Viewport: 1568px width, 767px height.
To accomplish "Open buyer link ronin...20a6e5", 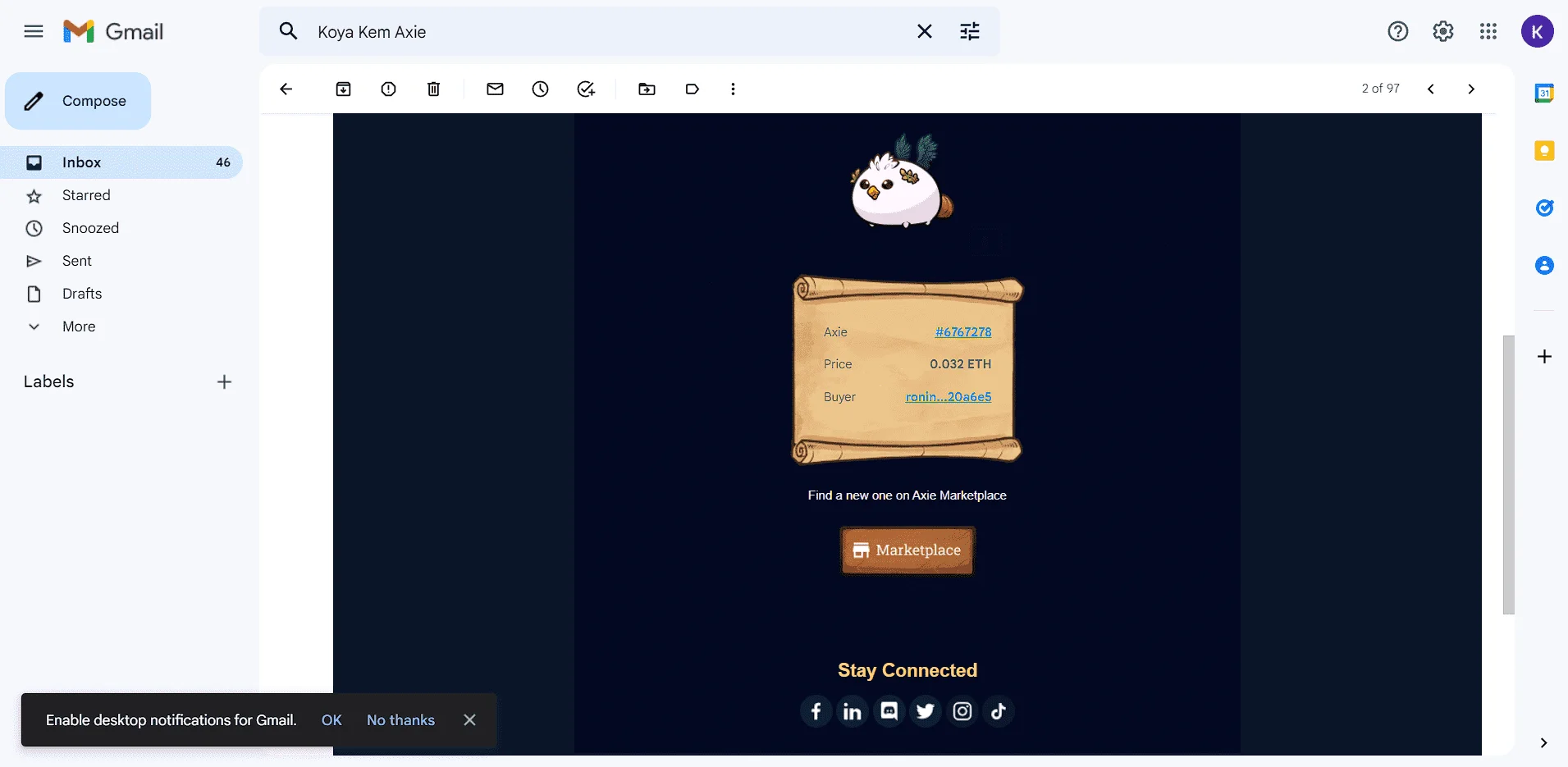I will click(x=949, y=397).
